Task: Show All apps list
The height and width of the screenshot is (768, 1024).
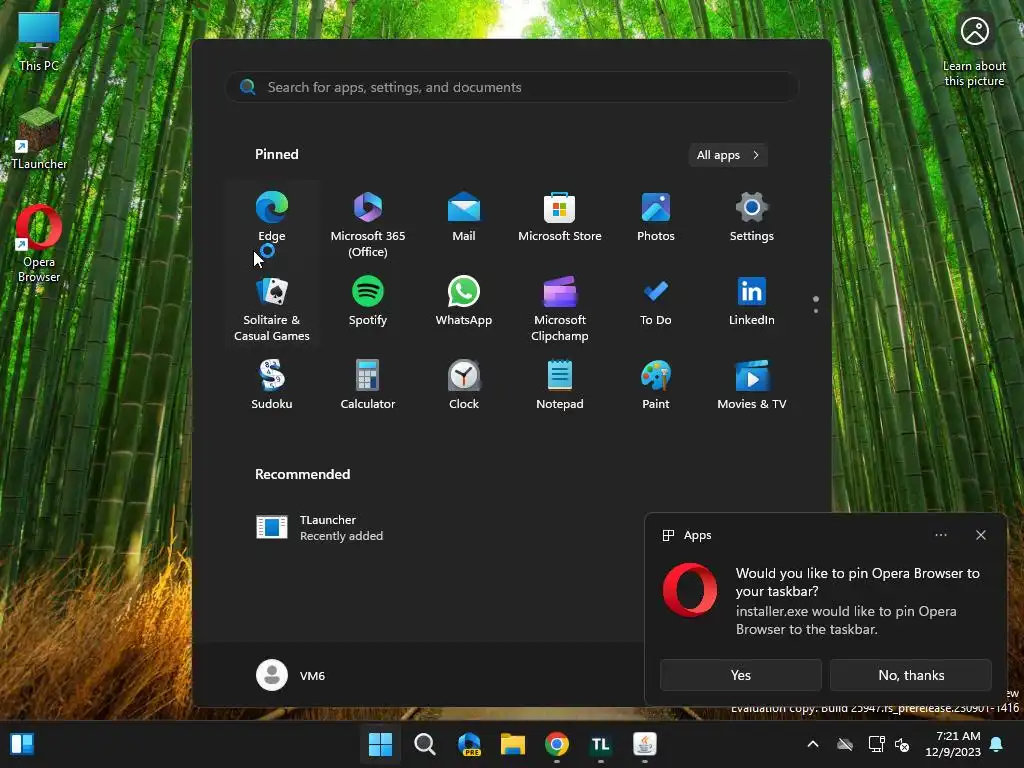Action: 728,155
